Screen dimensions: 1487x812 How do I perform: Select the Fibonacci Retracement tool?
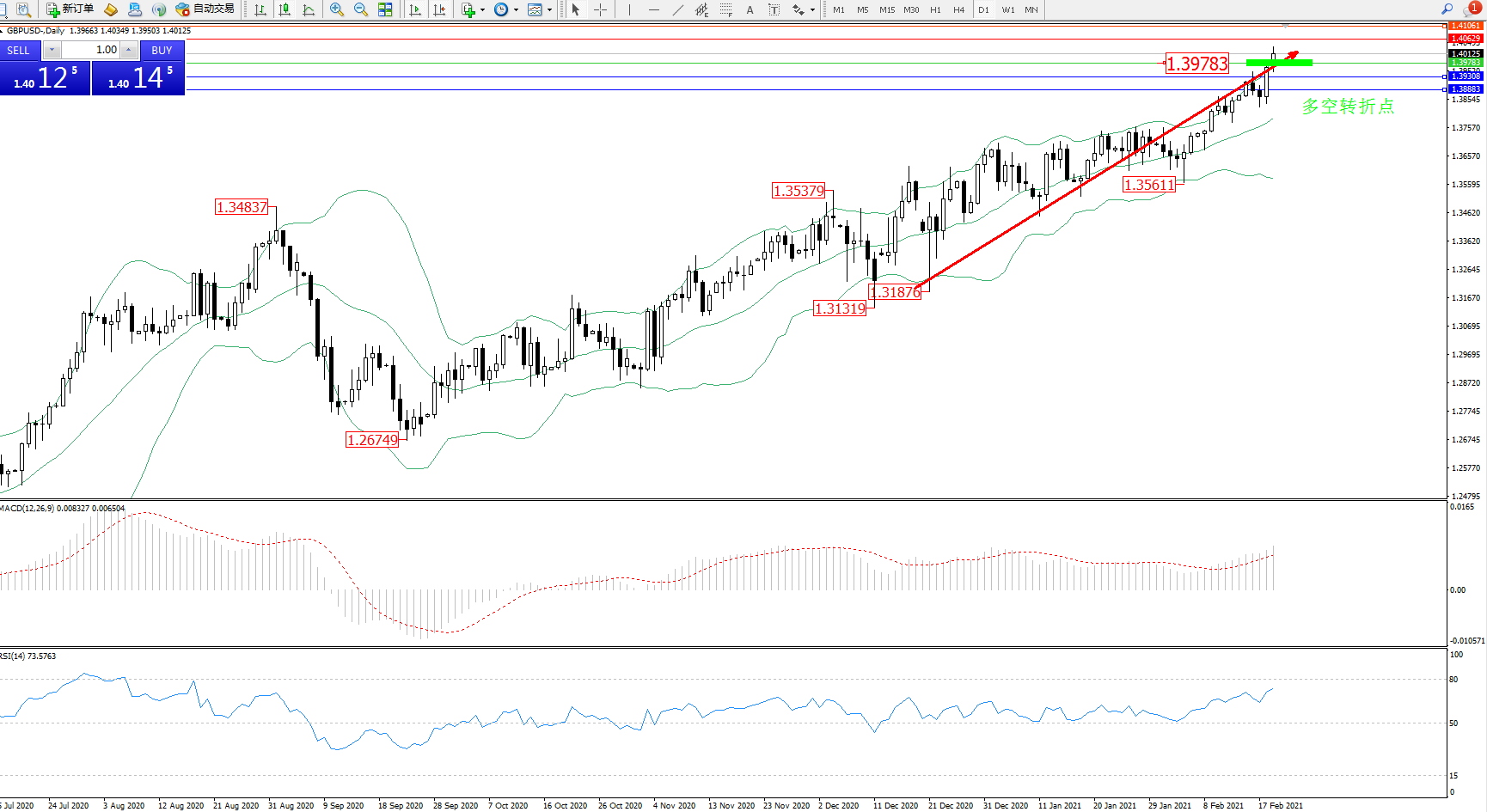click(726, 9)
